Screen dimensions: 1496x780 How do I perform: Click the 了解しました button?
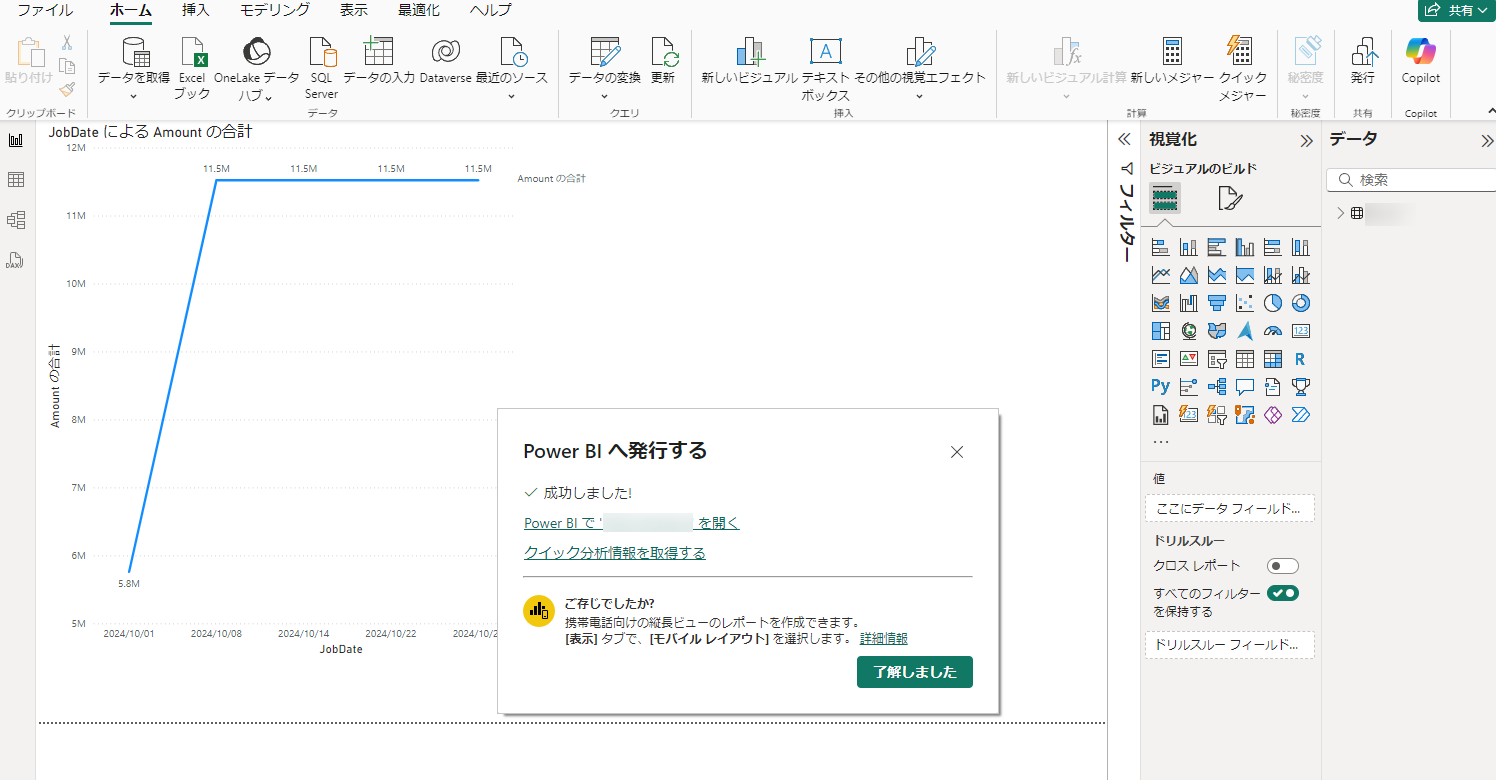[914, 671]
